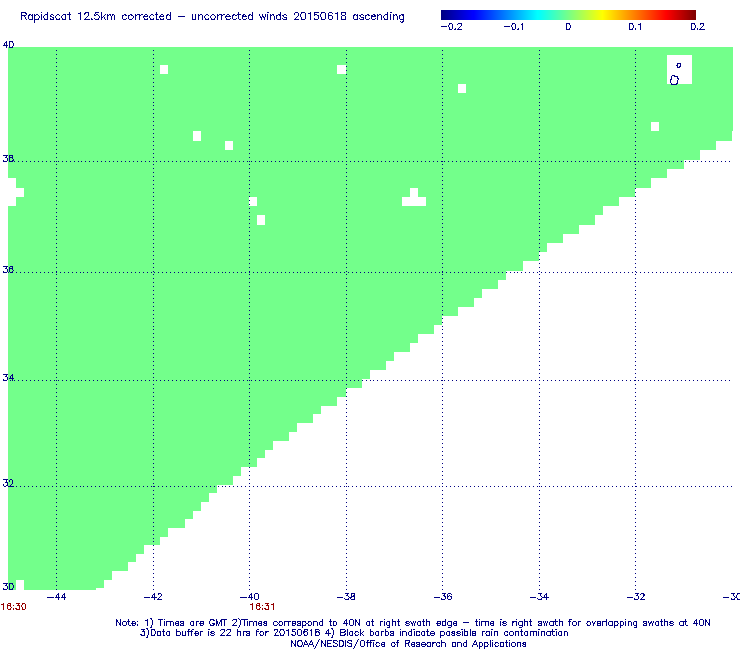740x650 pixels.
Task: Select the -0.1 color scale label
Action: [x=514, y=27]
